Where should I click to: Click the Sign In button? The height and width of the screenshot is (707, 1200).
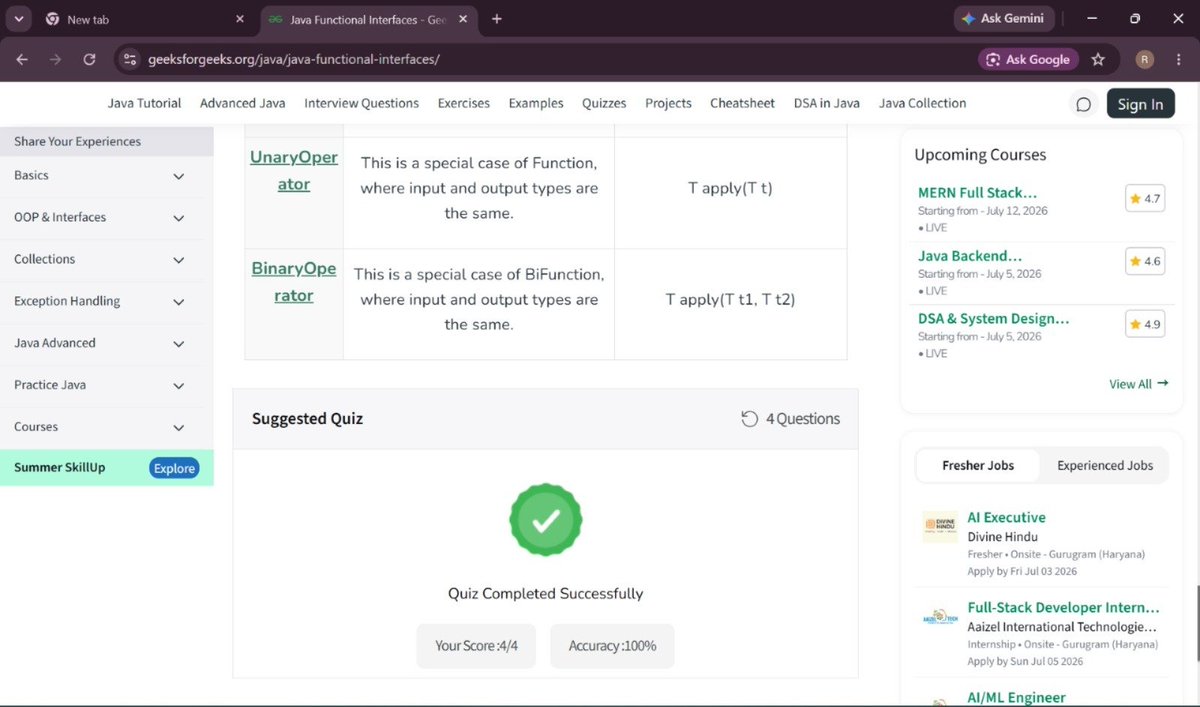tap(1140, 104)
